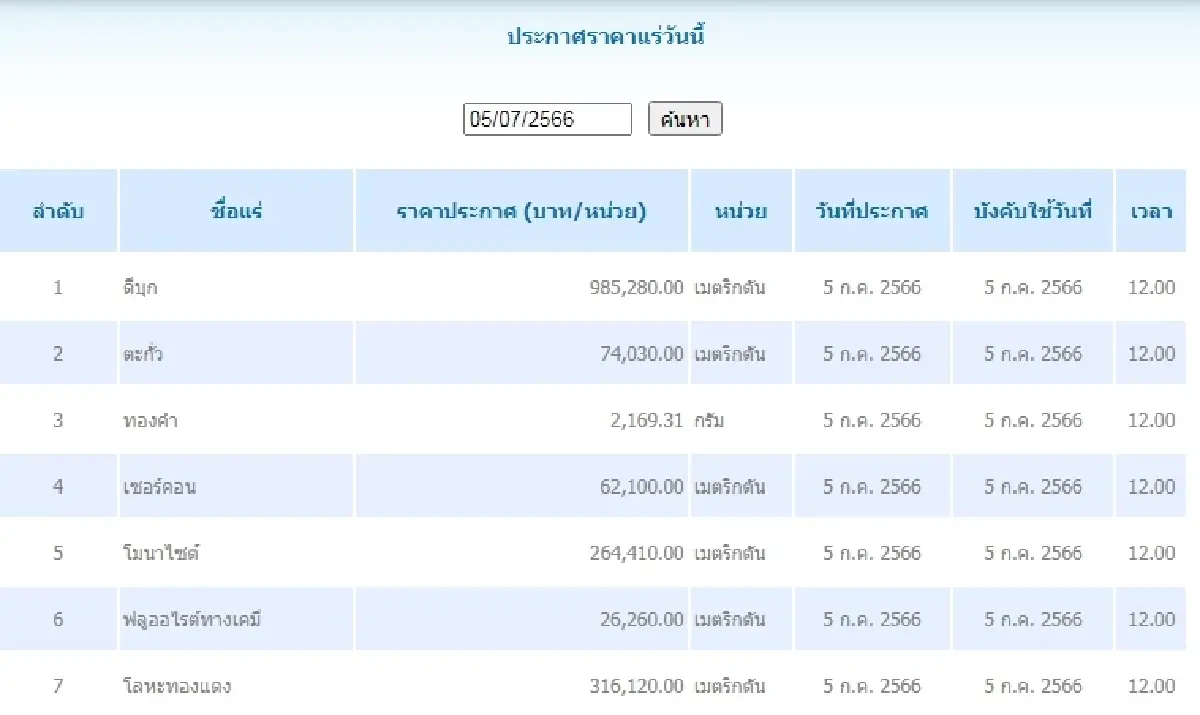Click the บังคับใช้วันที่ column header
This screenshot has height=715, width=1200.
[x=1033, y=211]
